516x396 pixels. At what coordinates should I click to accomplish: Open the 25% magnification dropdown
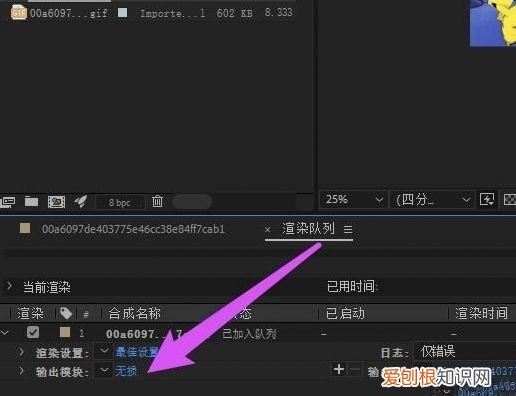[x=353, y=199]
